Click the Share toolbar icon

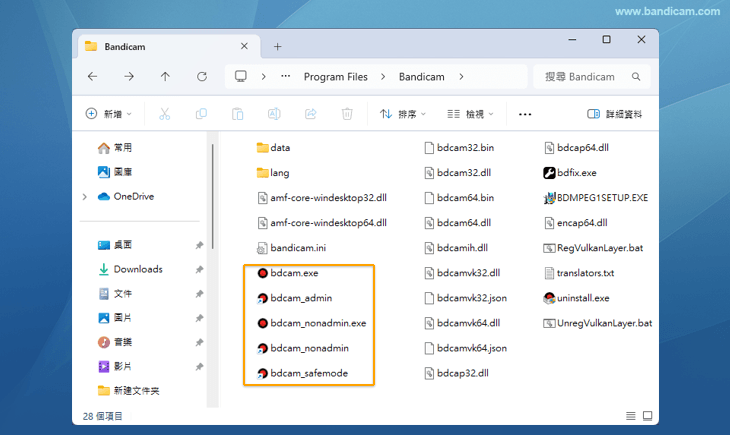tap(311, 114)
